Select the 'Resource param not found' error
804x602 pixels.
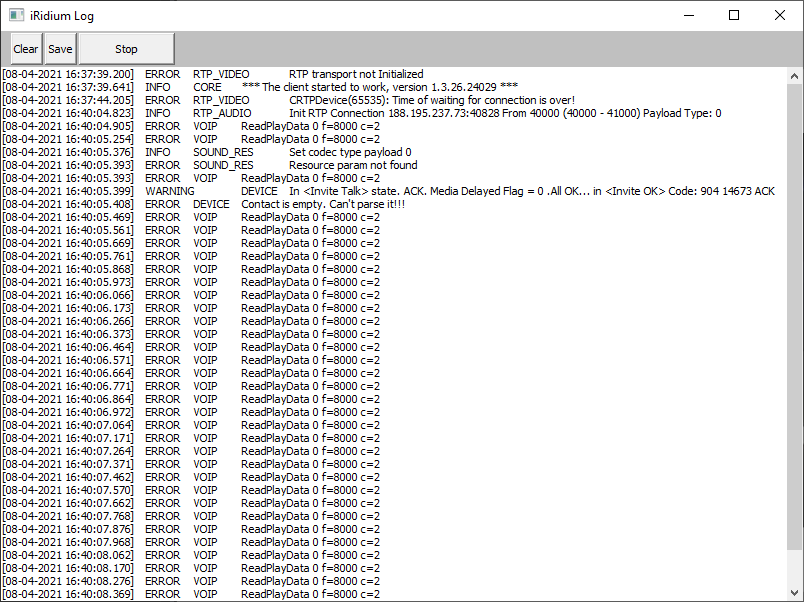[x=353, y=165]
